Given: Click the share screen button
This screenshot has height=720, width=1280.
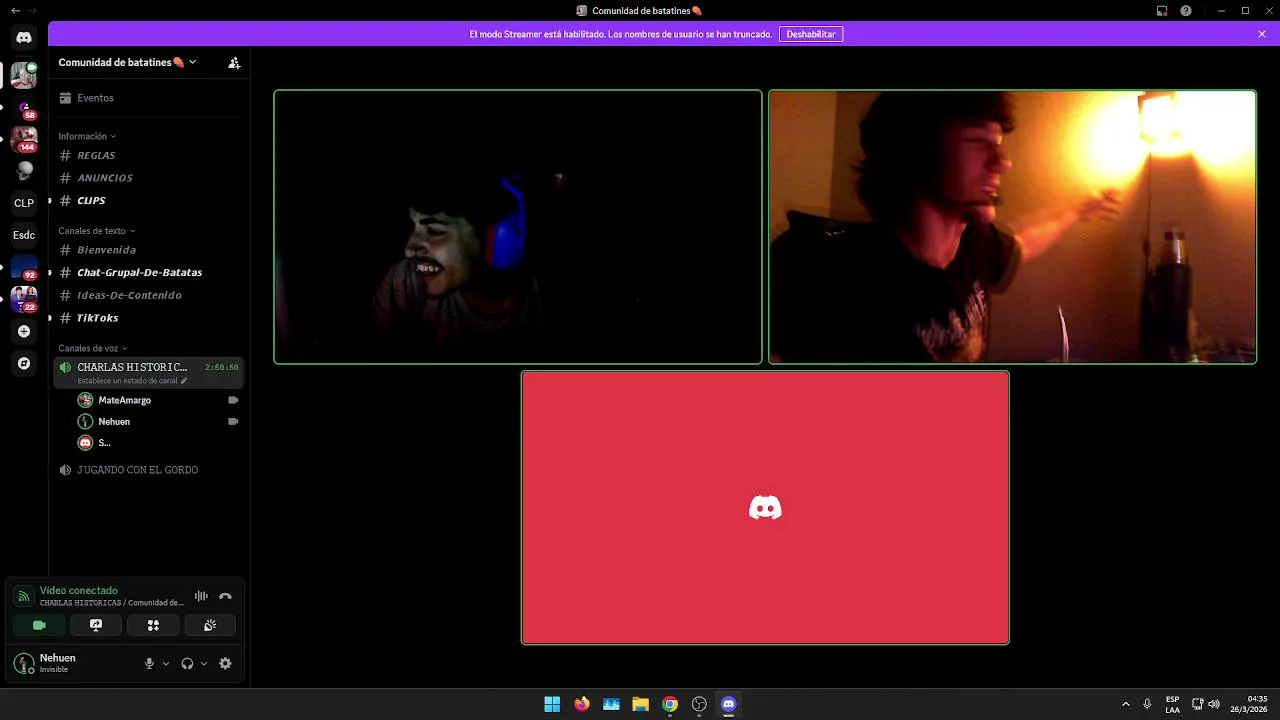Looking at the screenshot, I should tap(96, 625).
